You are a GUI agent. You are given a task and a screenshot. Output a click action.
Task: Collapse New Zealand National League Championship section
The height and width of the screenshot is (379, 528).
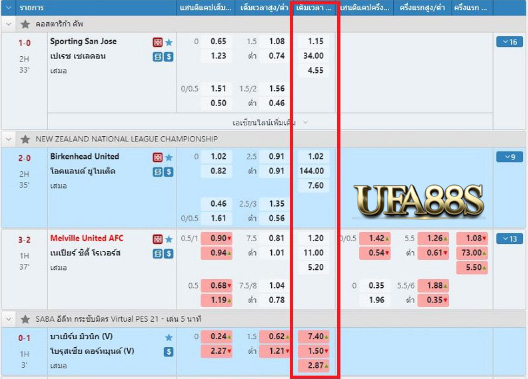[x=9, y=139]
